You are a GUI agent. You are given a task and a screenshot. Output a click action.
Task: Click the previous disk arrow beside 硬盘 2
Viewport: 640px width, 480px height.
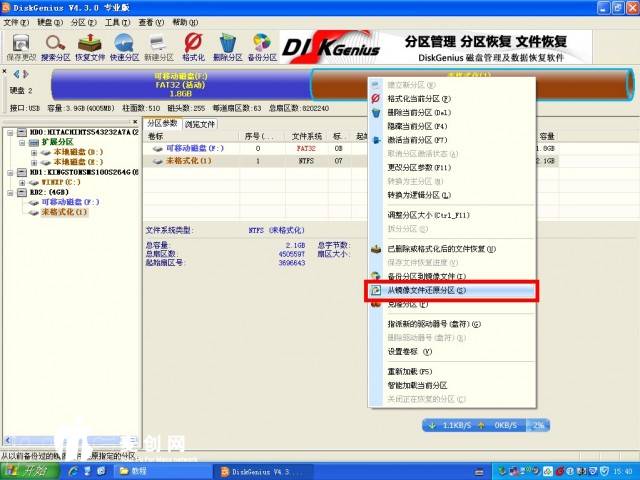pyautogui.click(x=14, y=74)
